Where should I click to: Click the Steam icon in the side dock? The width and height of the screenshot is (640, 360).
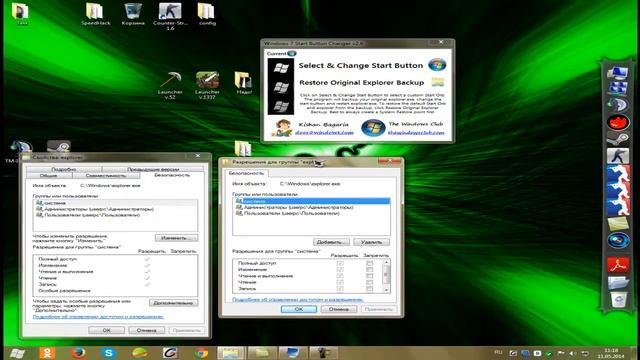click(618, 139)
